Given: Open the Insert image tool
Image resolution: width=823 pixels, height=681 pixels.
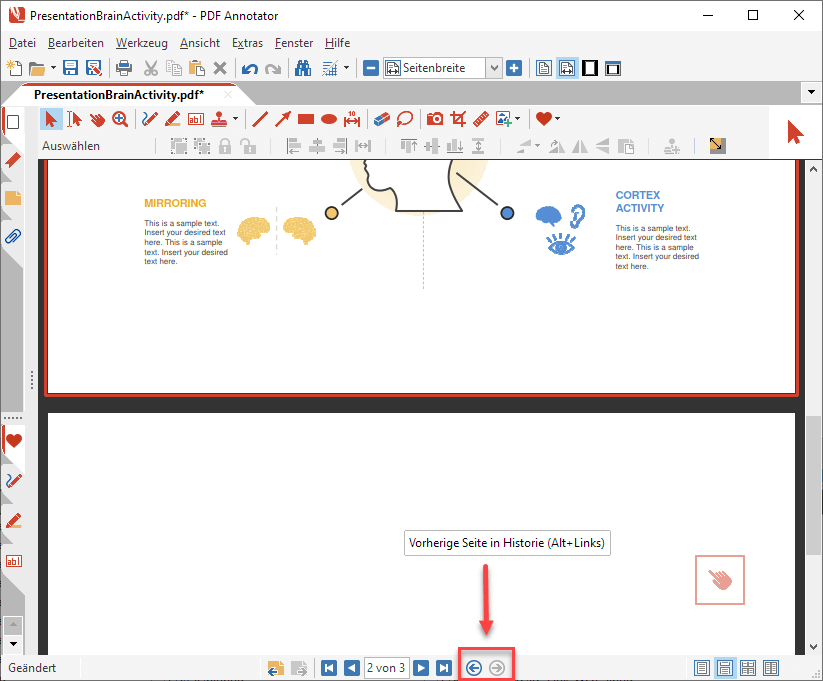Looking at the screenshot, I should [503, 119].
